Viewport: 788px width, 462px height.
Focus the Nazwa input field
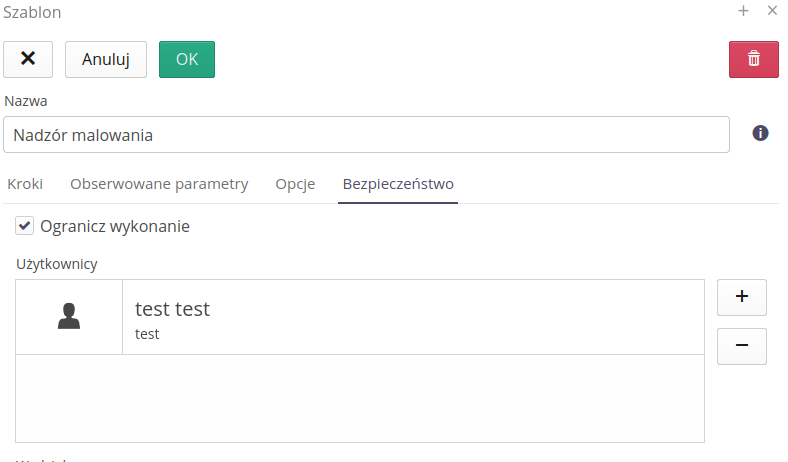click(366, 135)
